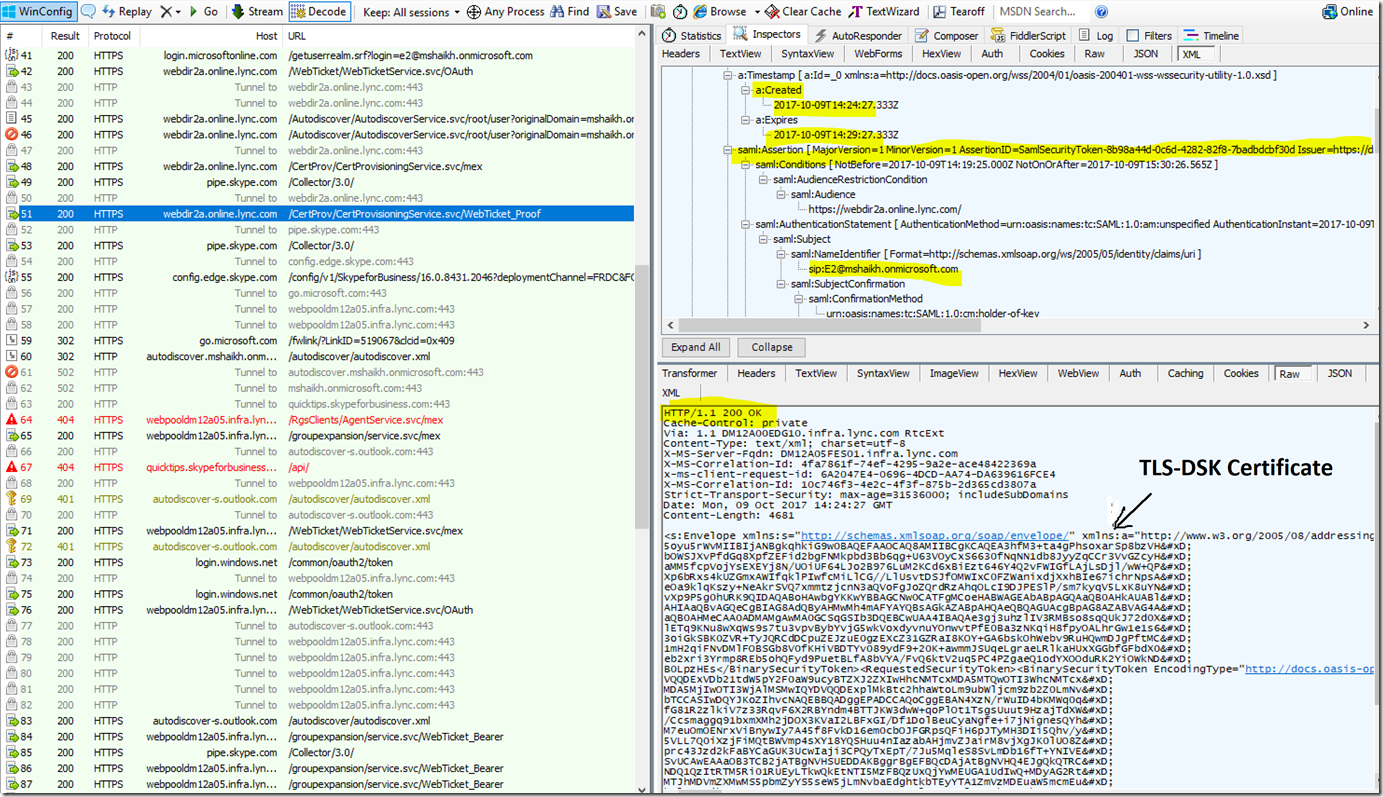Viewport: 1383px width, 797px height.
Task: Replay the selected session
Action: click(x=126, y=11)
